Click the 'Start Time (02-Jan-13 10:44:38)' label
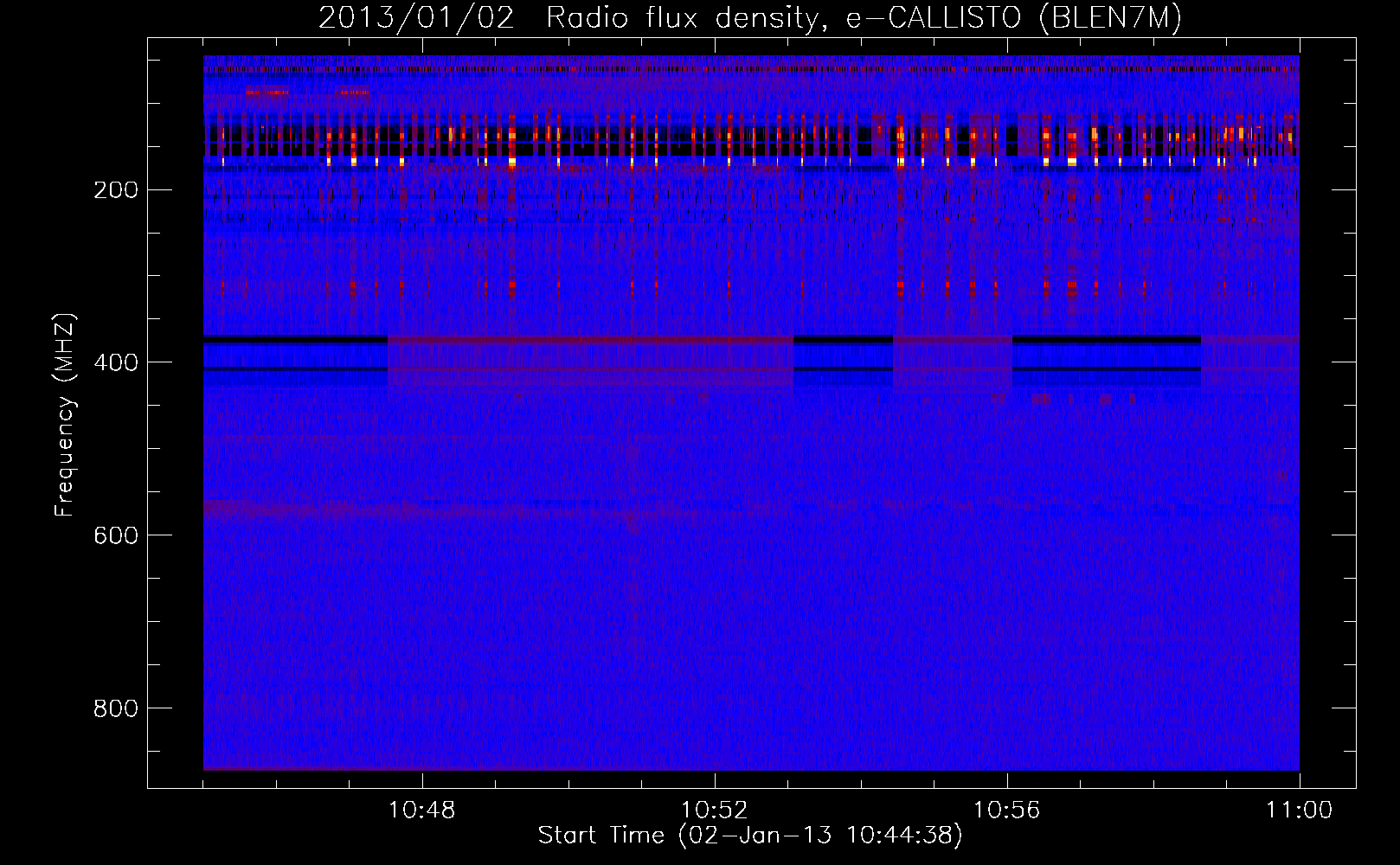 click(x=750, y=836)
